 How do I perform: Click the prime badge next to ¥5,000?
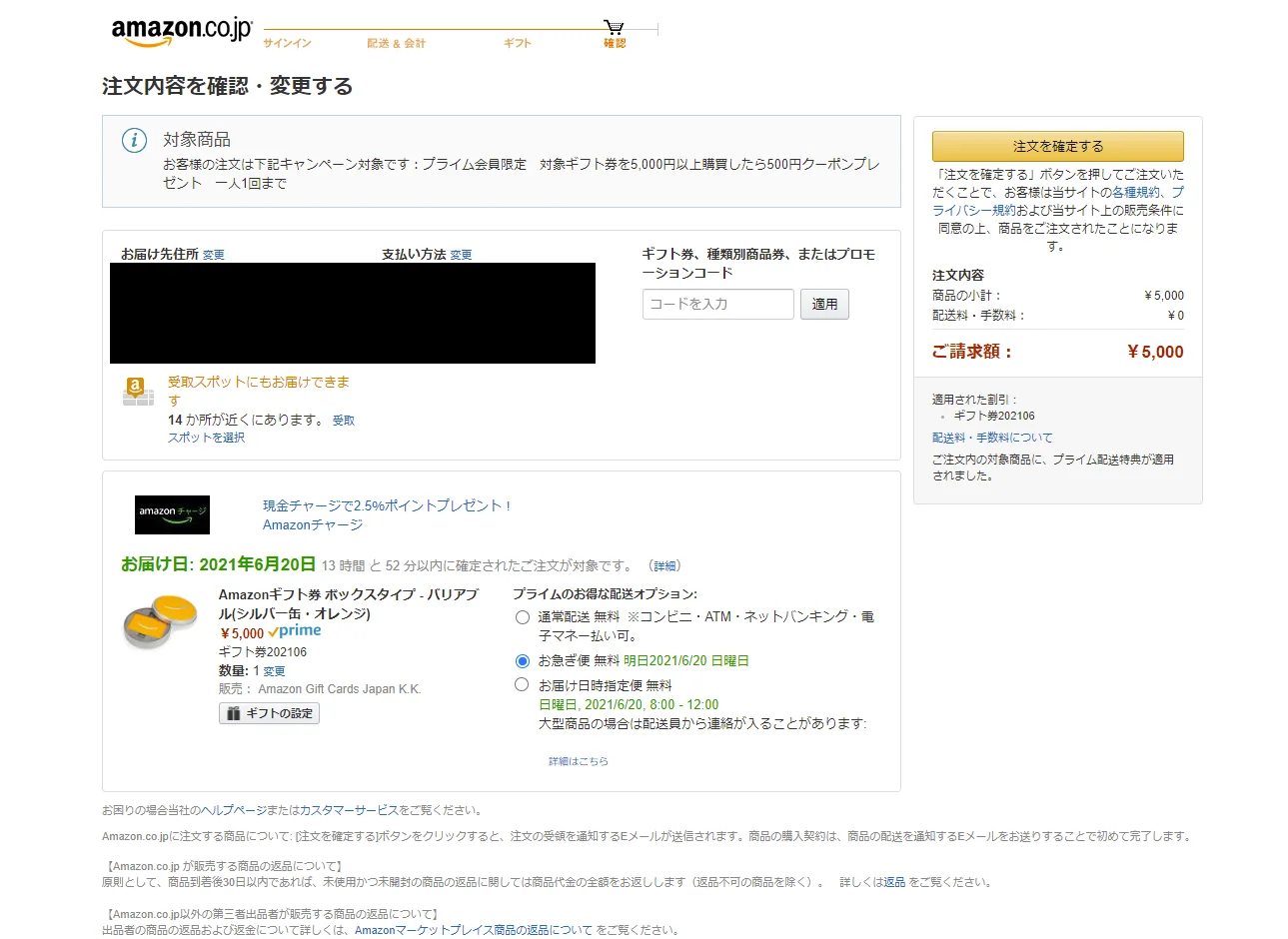[x=294, y=630]
